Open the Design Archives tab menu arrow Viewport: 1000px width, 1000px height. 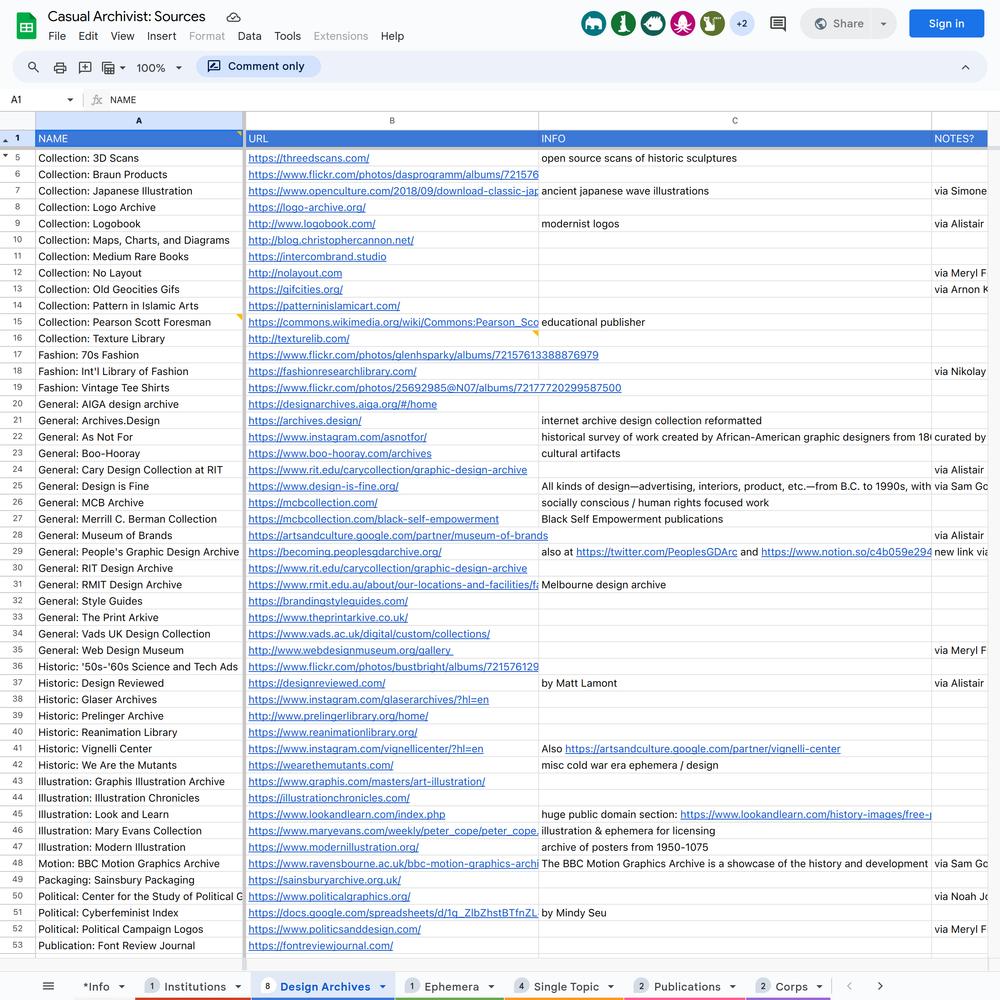383,987
